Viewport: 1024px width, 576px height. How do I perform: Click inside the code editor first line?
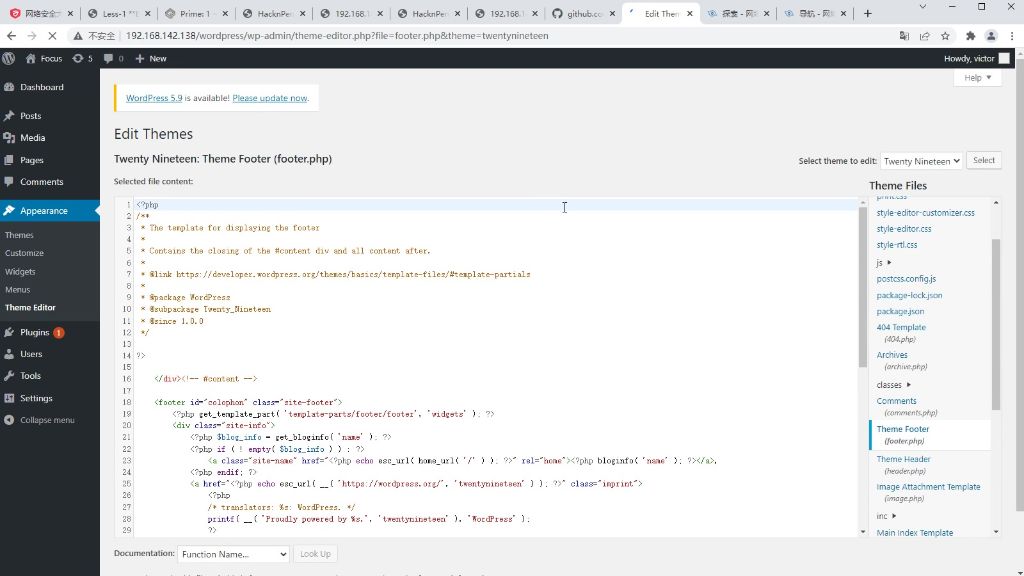(x=496, y=204)
